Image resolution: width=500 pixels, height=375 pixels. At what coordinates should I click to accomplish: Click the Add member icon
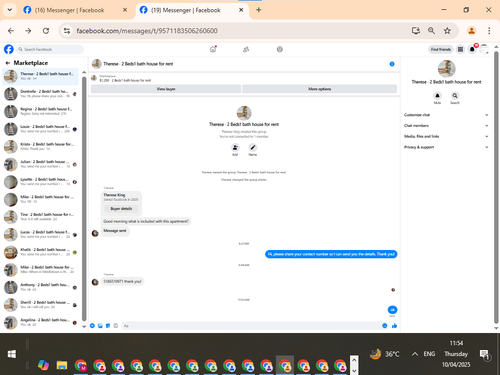235,147
